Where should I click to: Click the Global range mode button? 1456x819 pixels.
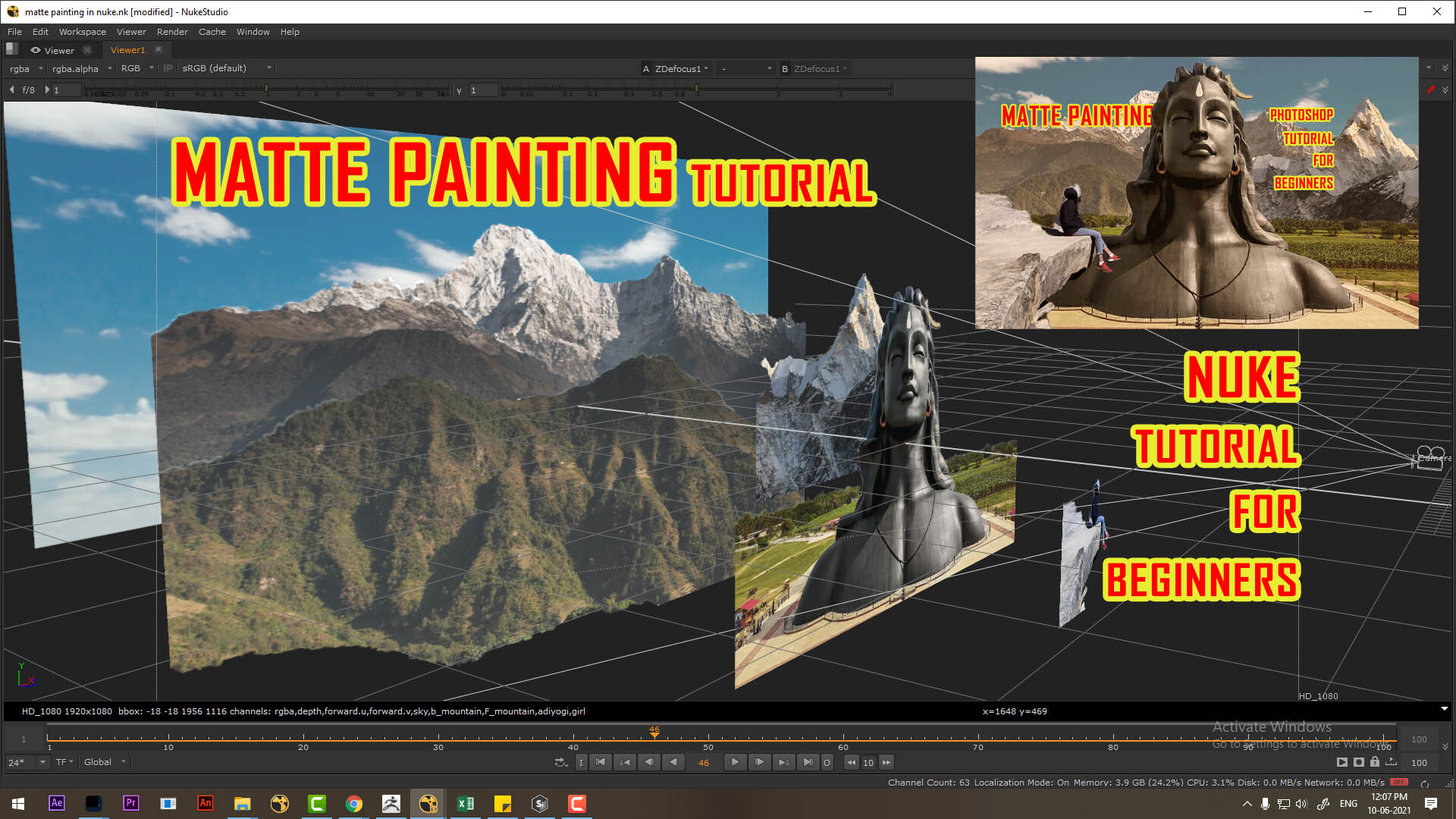coord(100,762)
